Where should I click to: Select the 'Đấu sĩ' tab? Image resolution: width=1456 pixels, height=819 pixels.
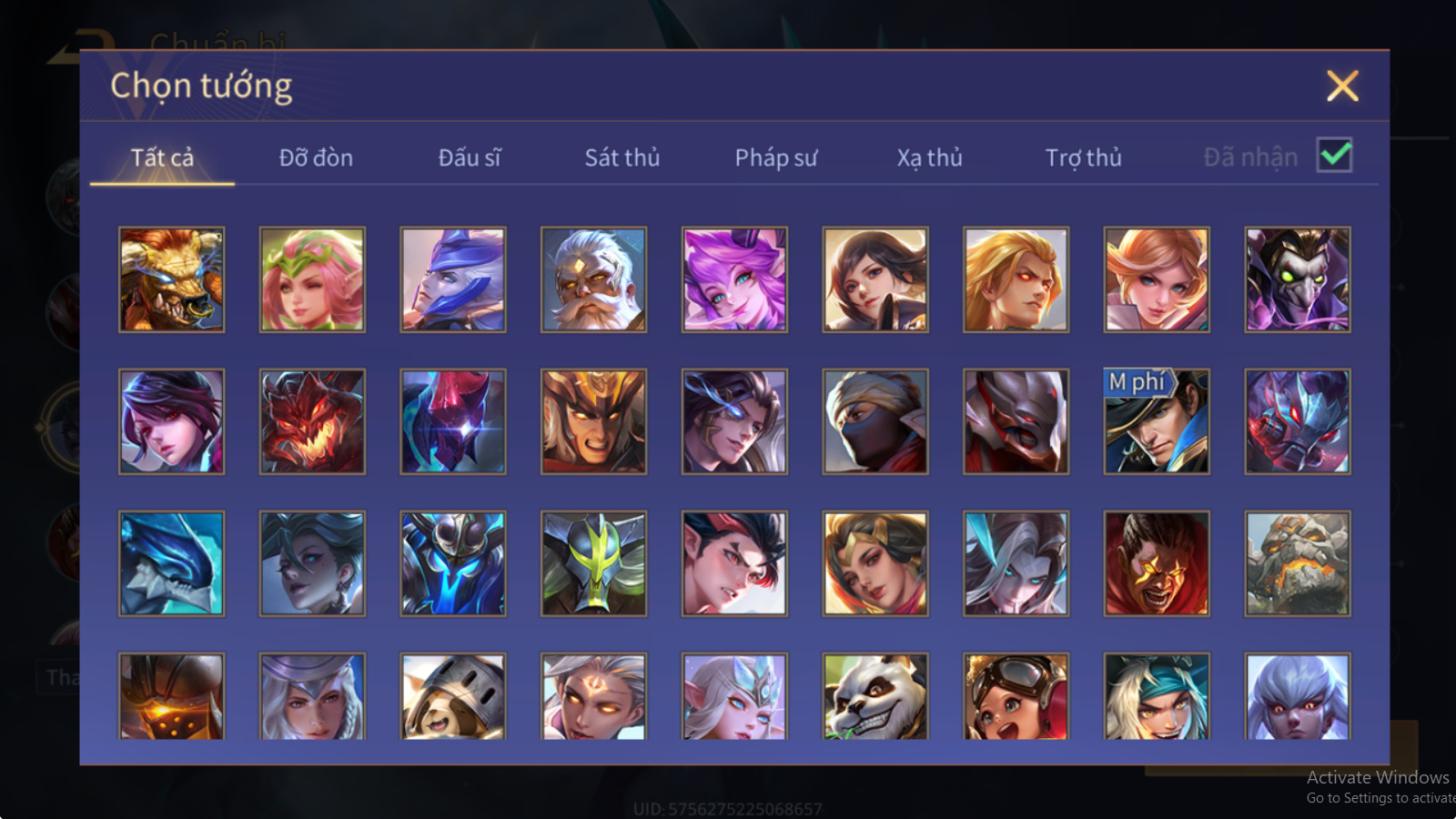470,157
